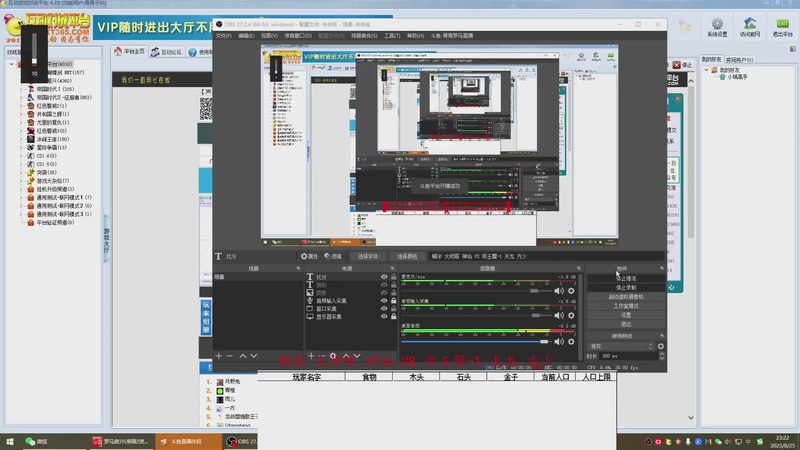Move source up in the sources list
The image size is (800, 450).
(346, 356)
